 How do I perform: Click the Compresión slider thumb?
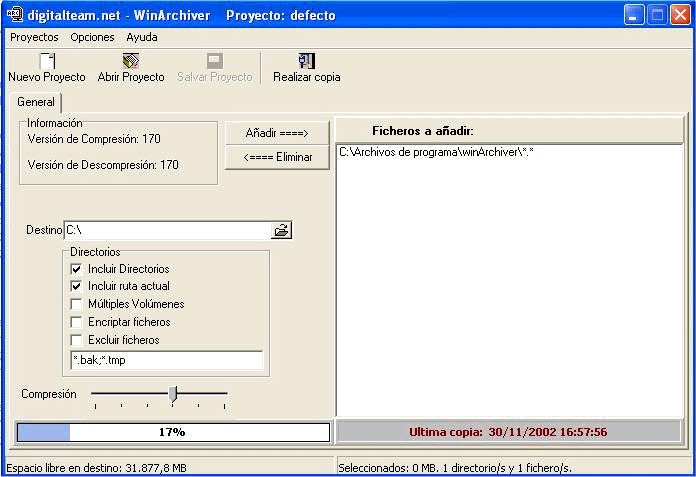[x=173, y=394]
